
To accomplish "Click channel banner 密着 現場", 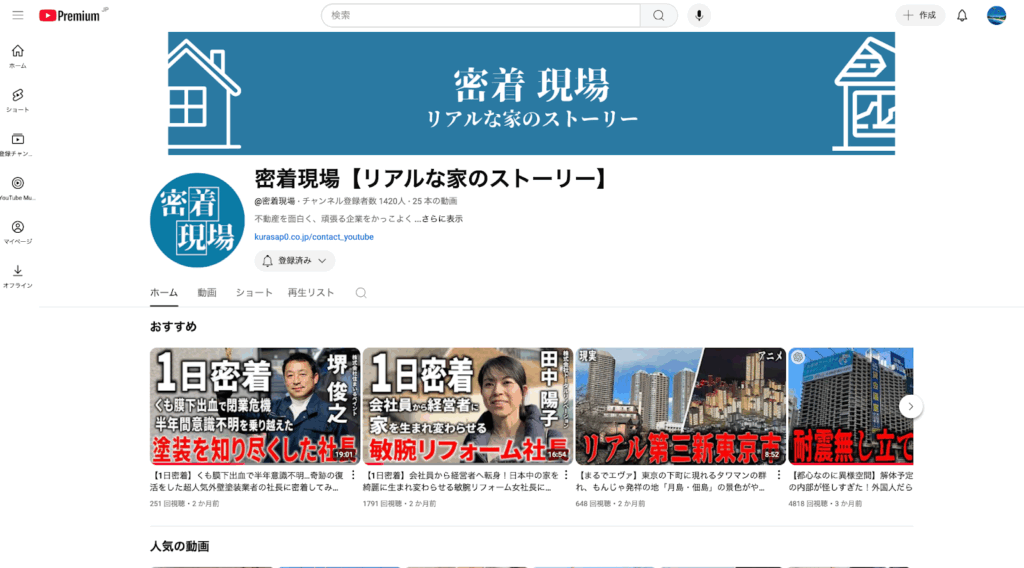I will [x=532, y=93].
